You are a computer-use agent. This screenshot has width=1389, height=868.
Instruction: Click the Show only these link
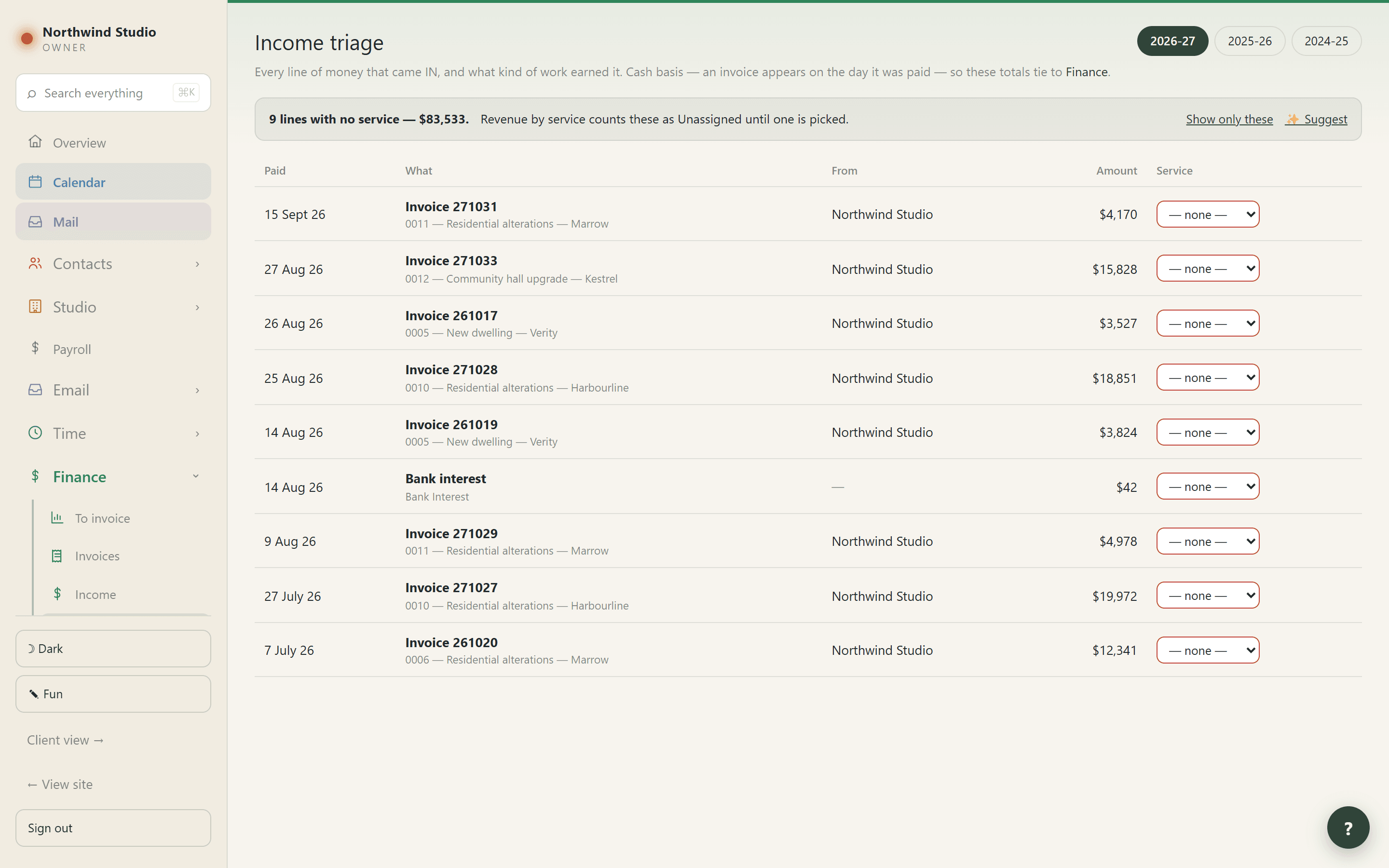pos(1229,119)
